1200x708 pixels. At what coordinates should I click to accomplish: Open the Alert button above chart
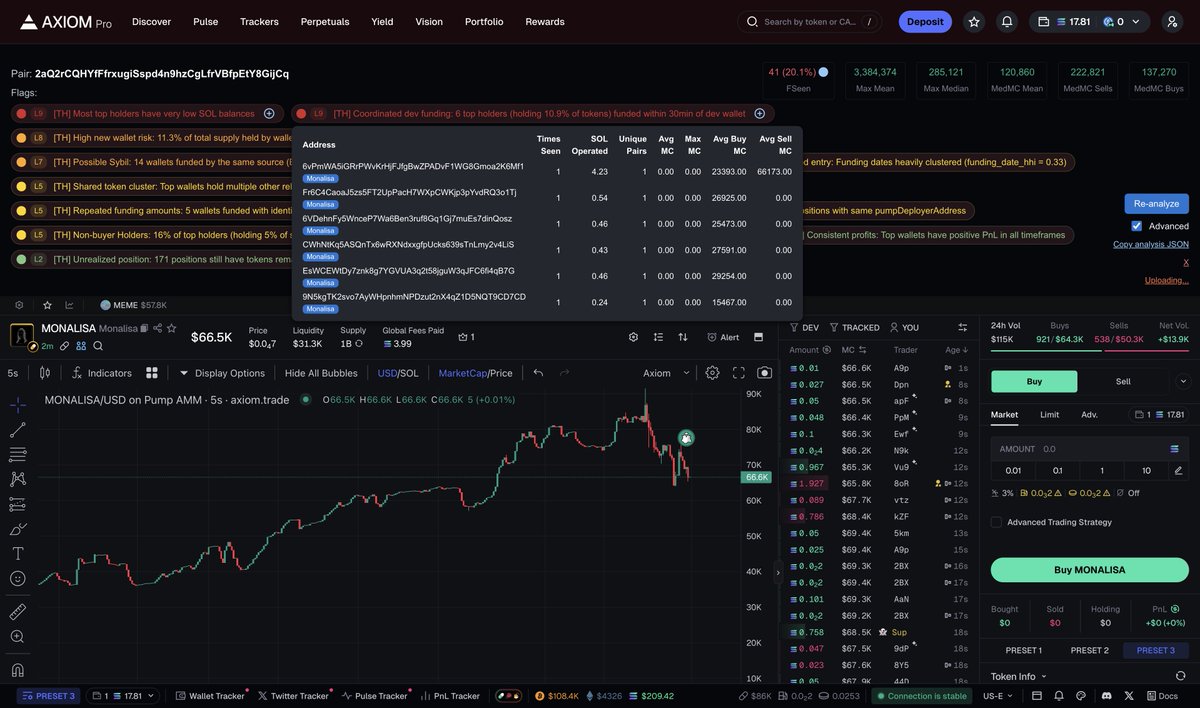pos(723,337)
